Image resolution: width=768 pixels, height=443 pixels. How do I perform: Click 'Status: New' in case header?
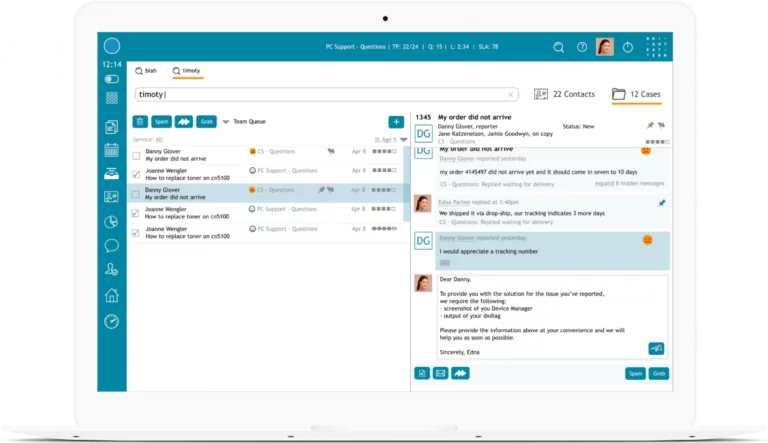pos(578,126)
